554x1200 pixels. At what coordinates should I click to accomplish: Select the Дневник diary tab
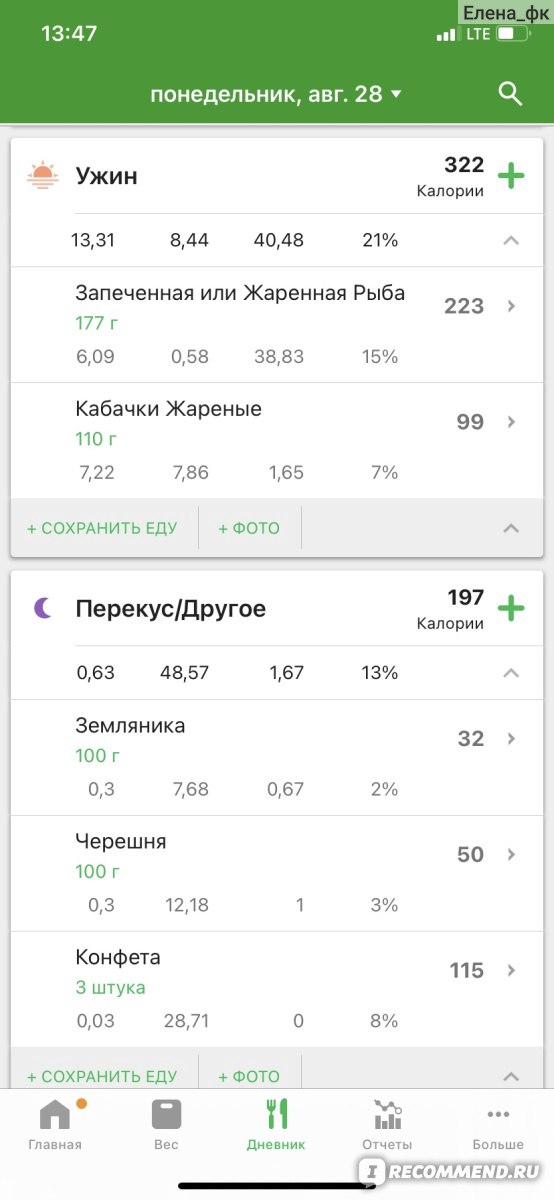coord(276,1126)
